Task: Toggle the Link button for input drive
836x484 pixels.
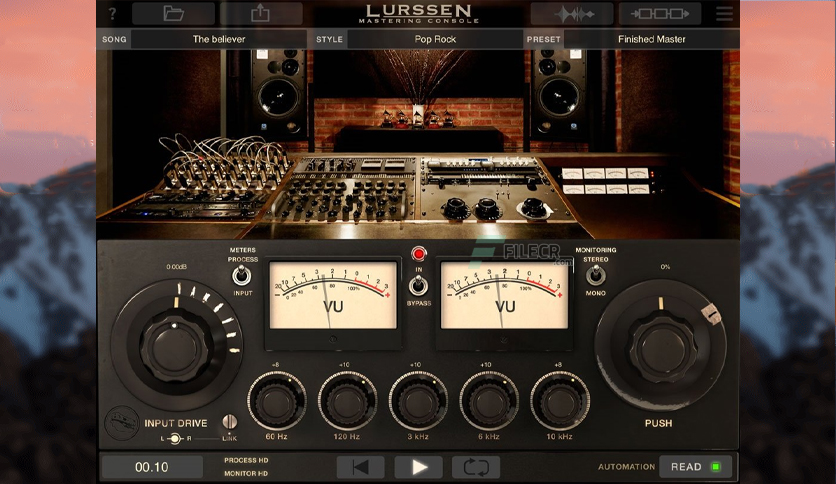Action: click(x=230, y=422)
